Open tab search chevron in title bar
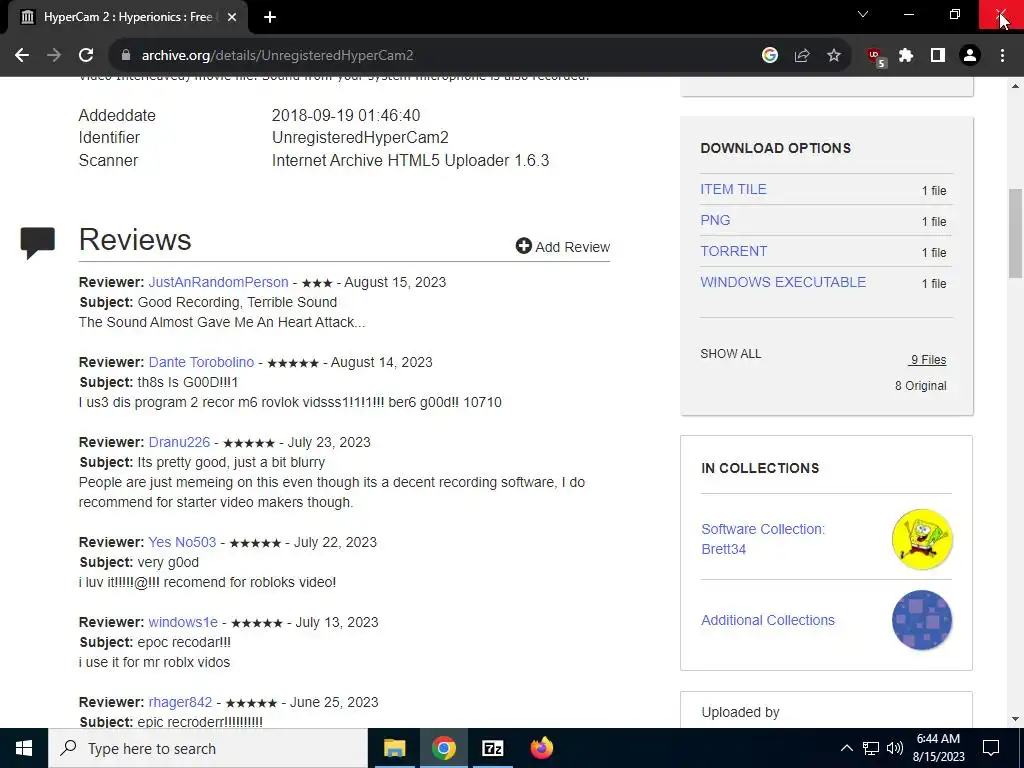Image resolution: width=1024 pixels, height=768 pixels. 863,14
